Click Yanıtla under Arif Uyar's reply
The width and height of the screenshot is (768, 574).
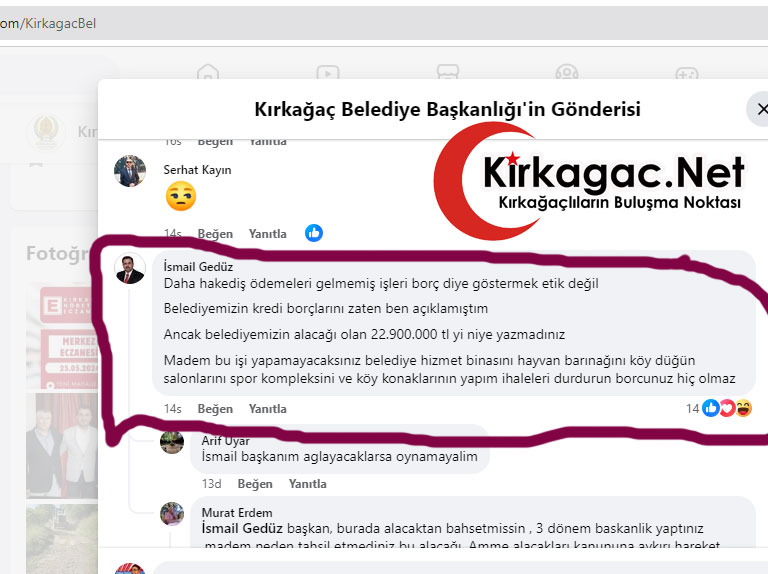pos(308,483)
